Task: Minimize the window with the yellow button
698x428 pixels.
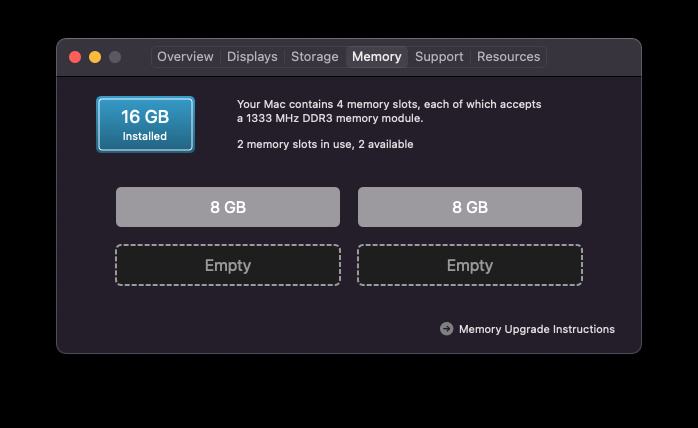Action: point(95,57)
